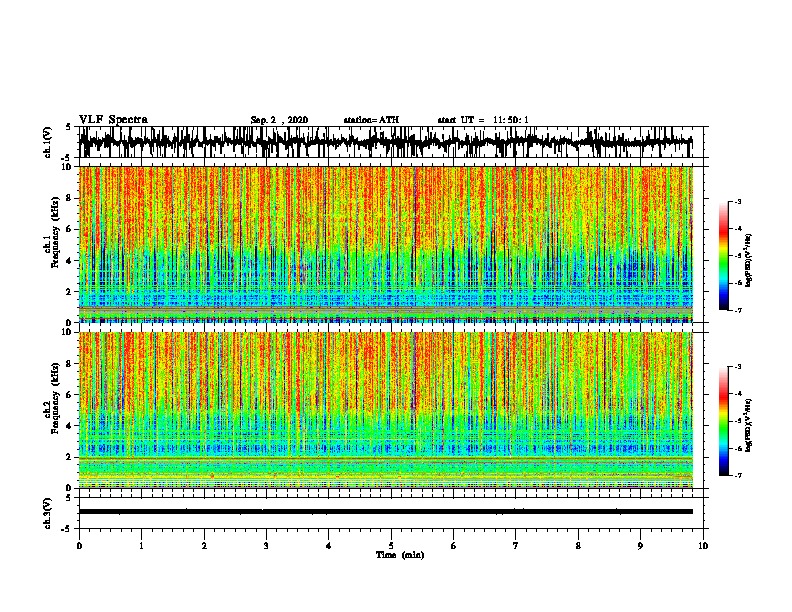
Task: Click the time axis tick label '0'
Action: pyautogui.click(x=79, y=546)
